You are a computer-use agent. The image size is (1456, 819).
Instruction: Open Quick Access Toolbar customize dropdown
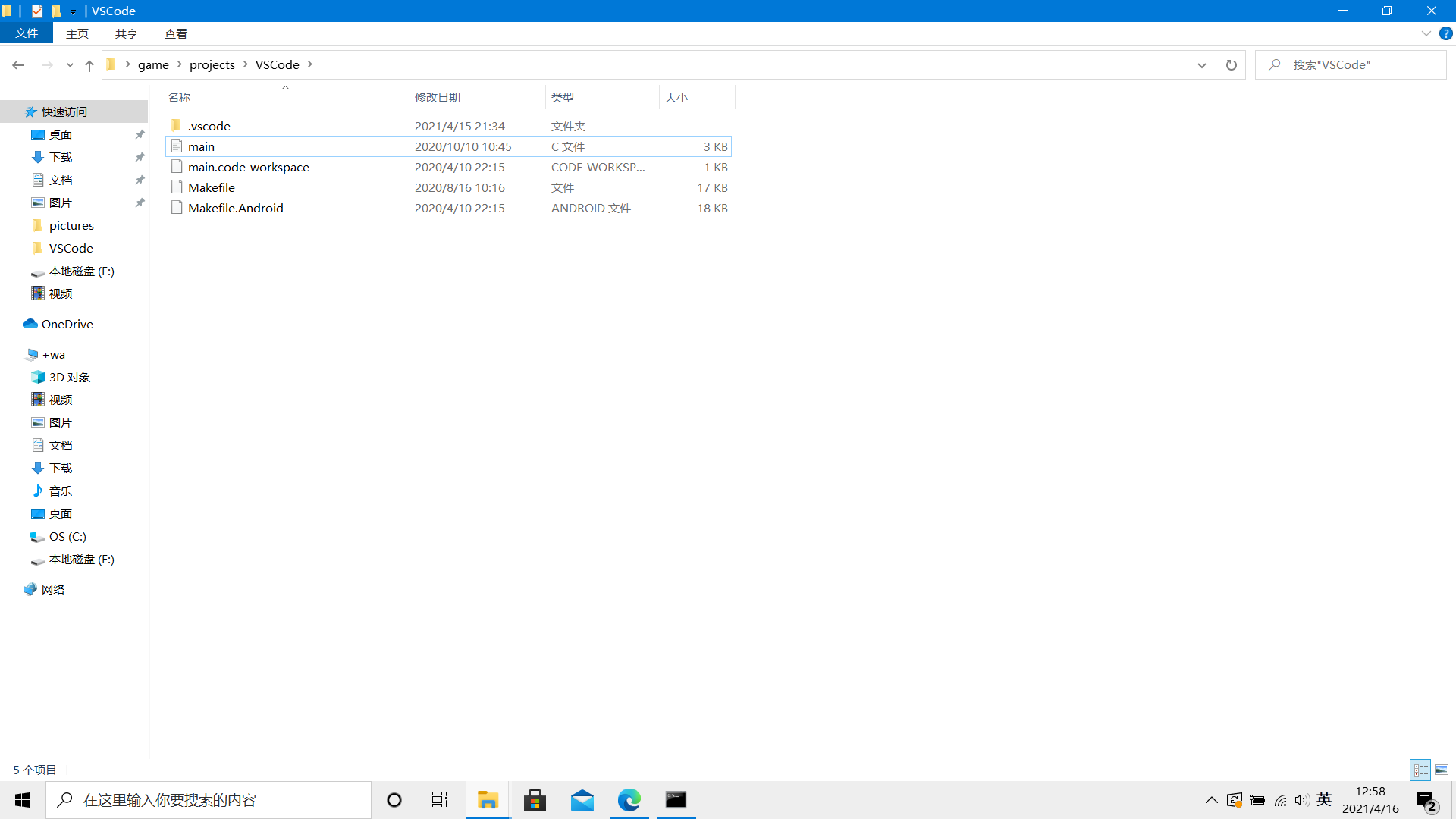(74, 11)
